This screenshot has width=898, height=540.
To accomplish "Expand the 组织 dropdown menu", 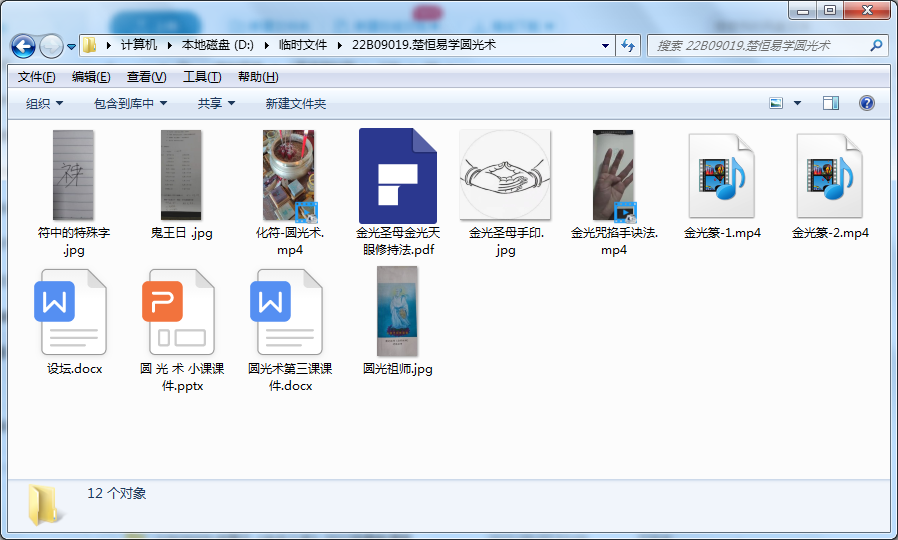I will tap(44, 104).
